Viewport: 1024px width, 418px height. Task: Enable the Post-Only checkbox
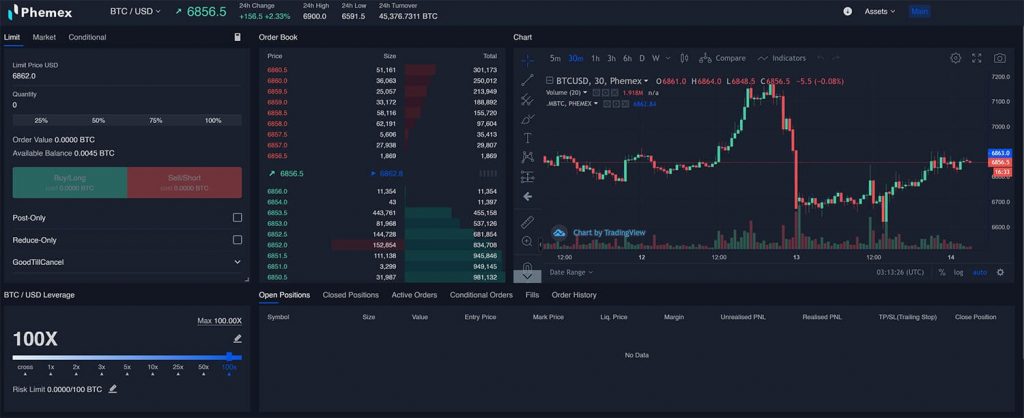(x=238, y=217)
